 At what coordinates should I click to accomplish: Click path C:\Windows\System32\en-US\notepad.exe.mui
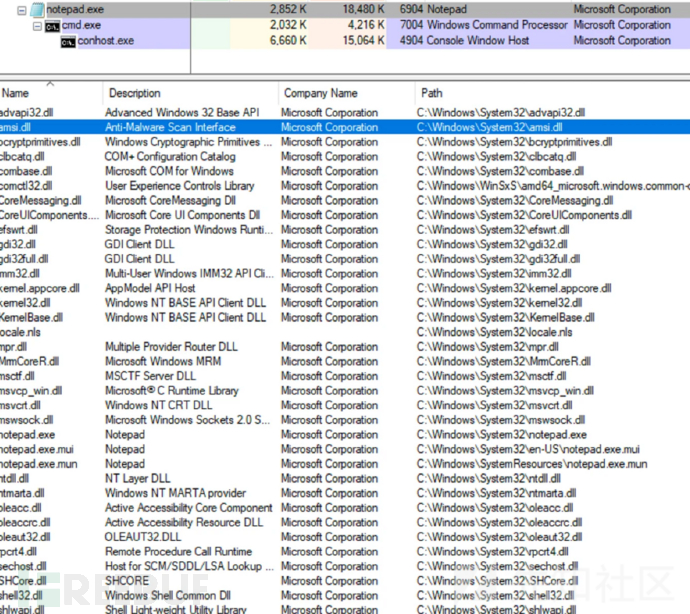click(528, 449)
